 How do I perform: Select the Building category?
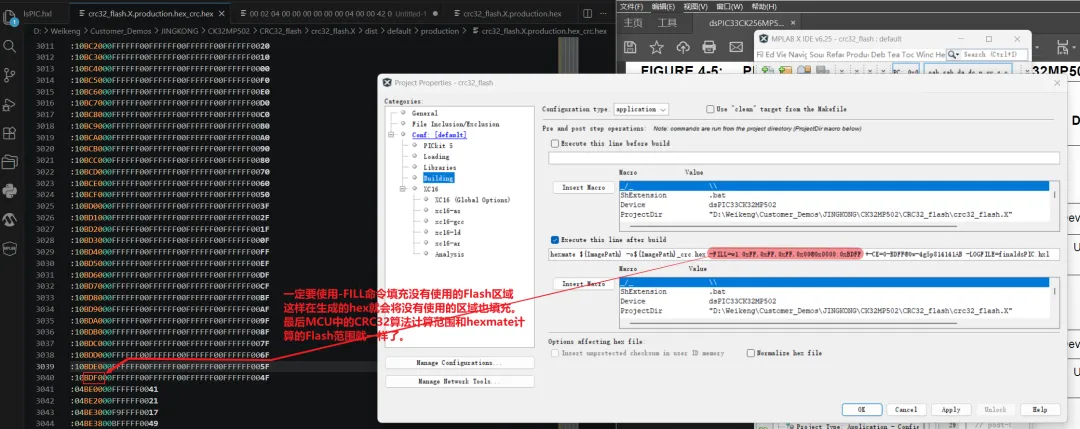[x=438, y=178]
